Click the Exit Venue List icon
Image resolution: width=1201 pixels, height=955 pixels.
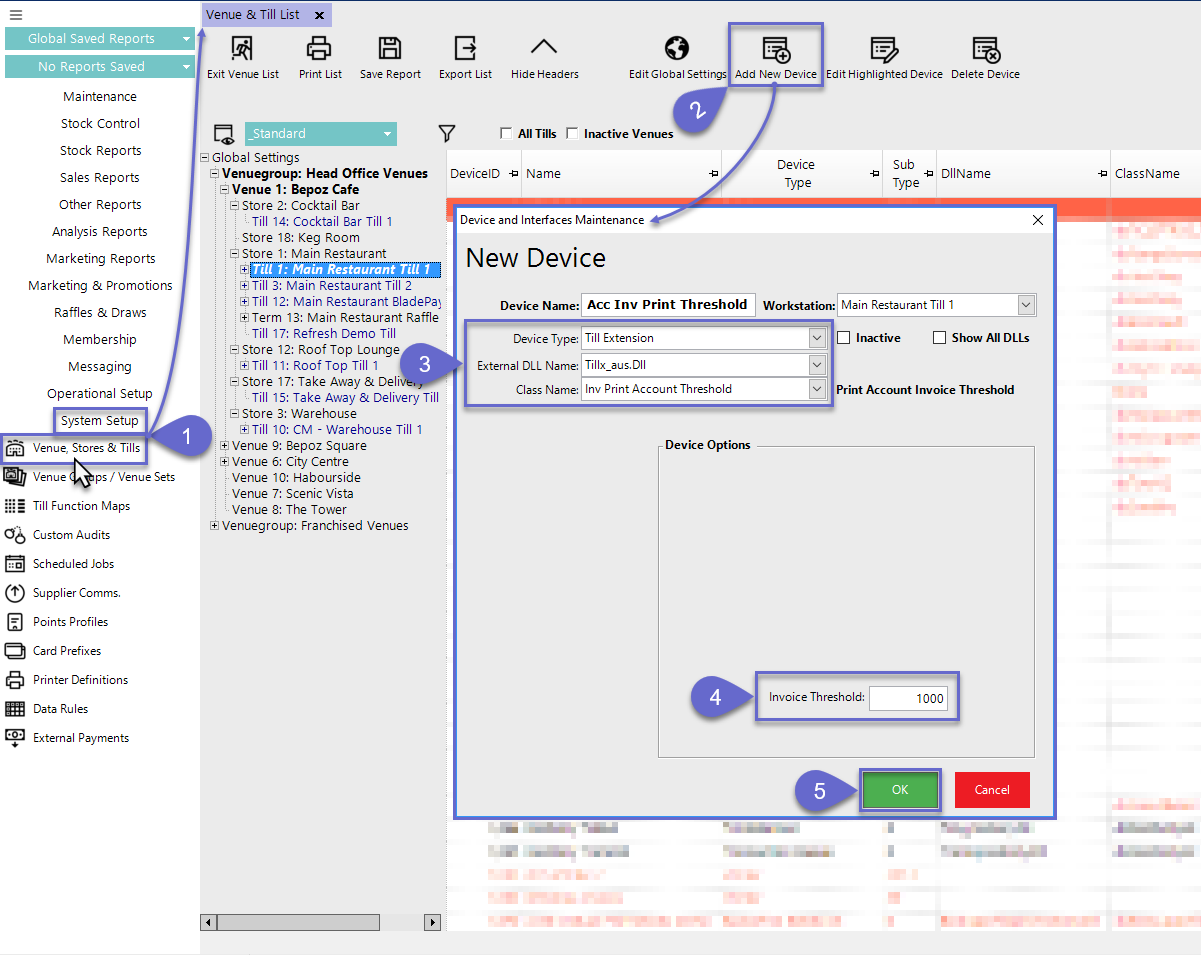[242, 49]
